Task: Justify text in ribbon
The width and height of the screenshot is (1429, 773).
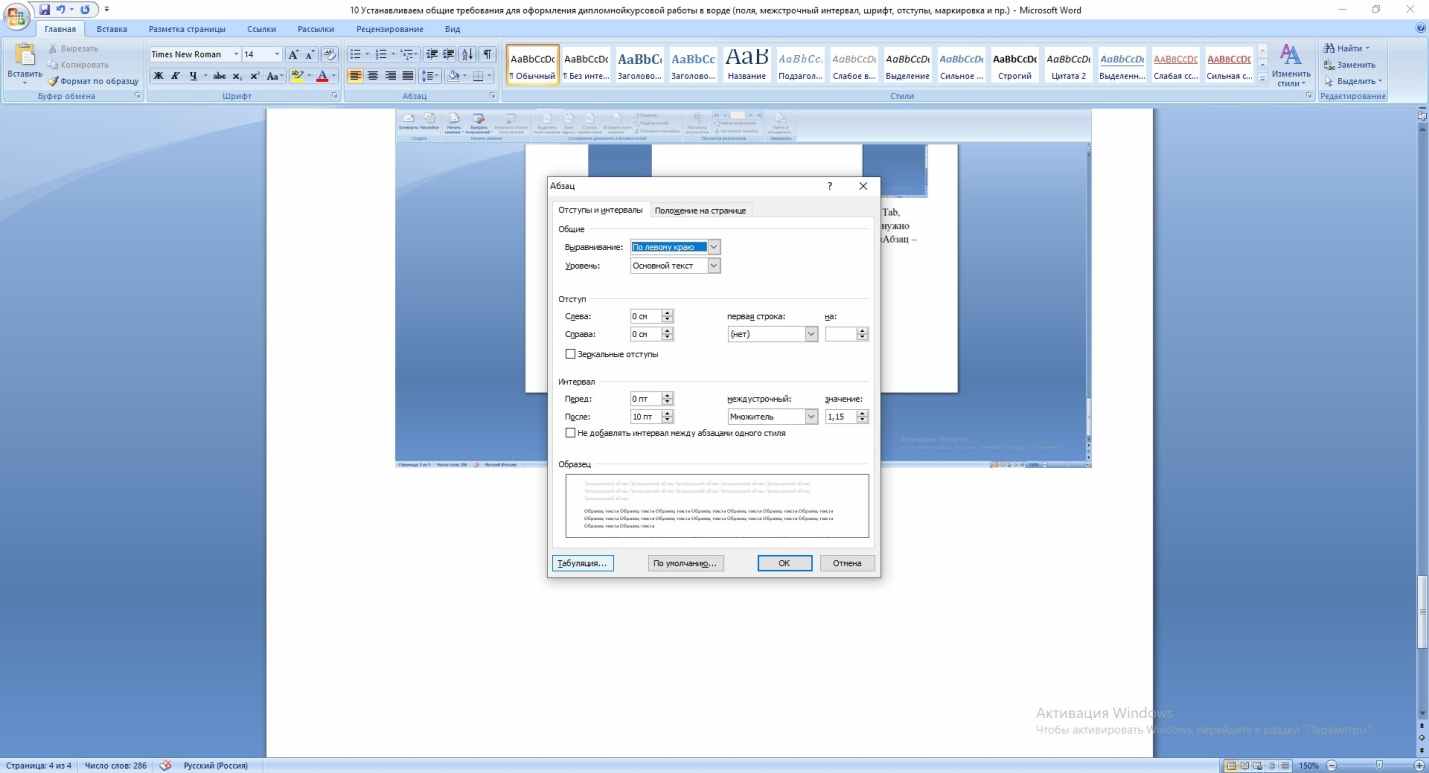Action: coord(406,76)
